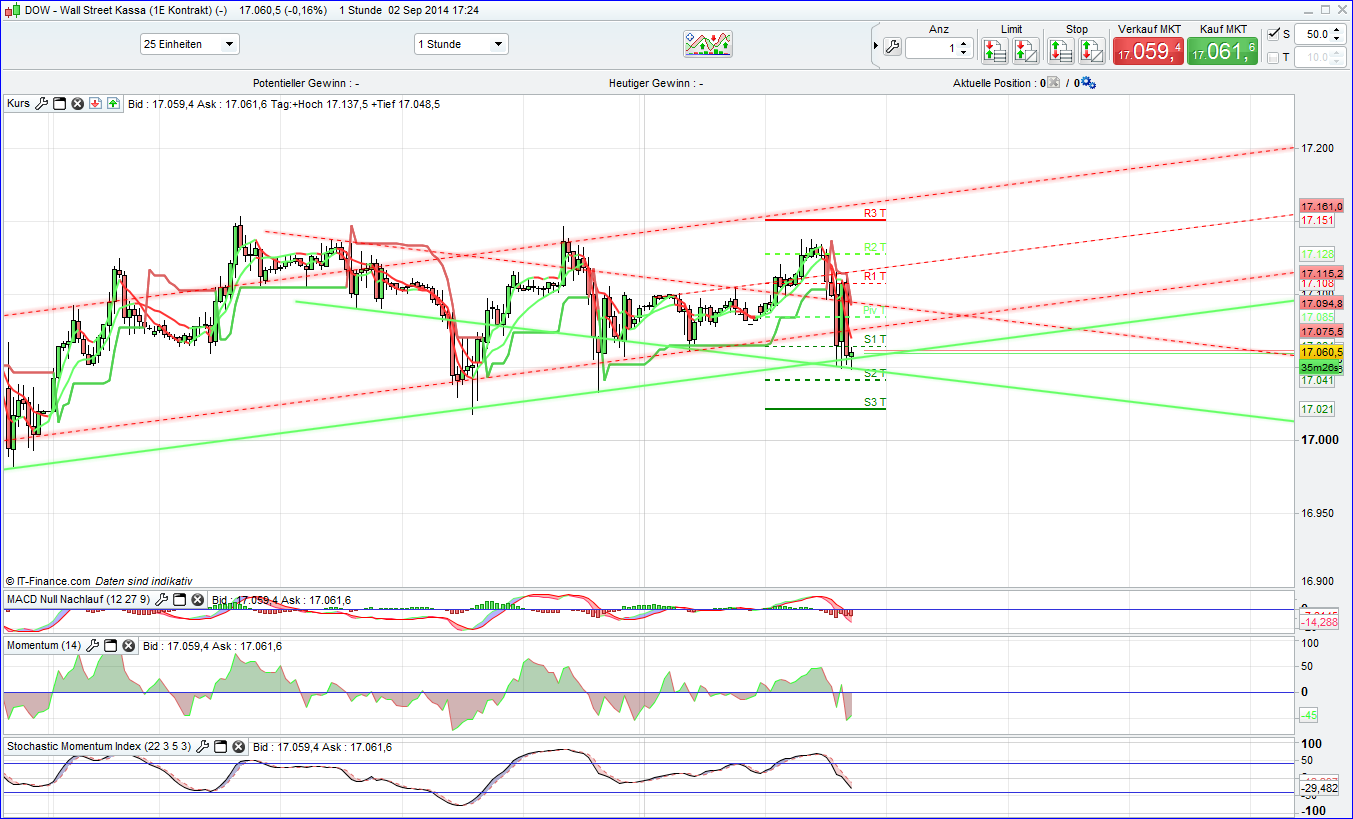
Task: Click the green up-arrow icon in the Kurs panel
Action: [112, 103]
